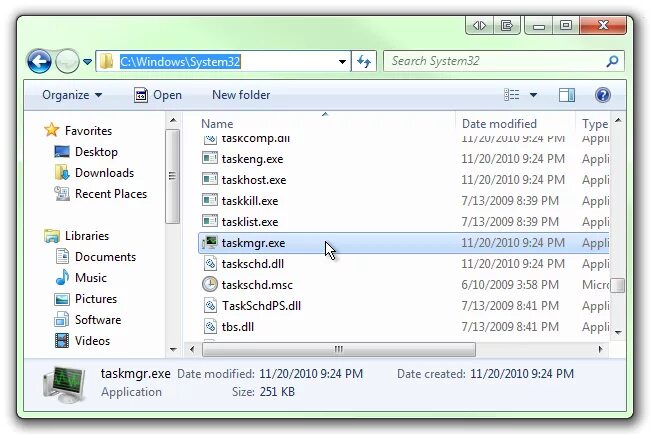Click the Downloads folder icon
Screen dimensions: 650x434
pyautogui.click(x=62, y=172)
